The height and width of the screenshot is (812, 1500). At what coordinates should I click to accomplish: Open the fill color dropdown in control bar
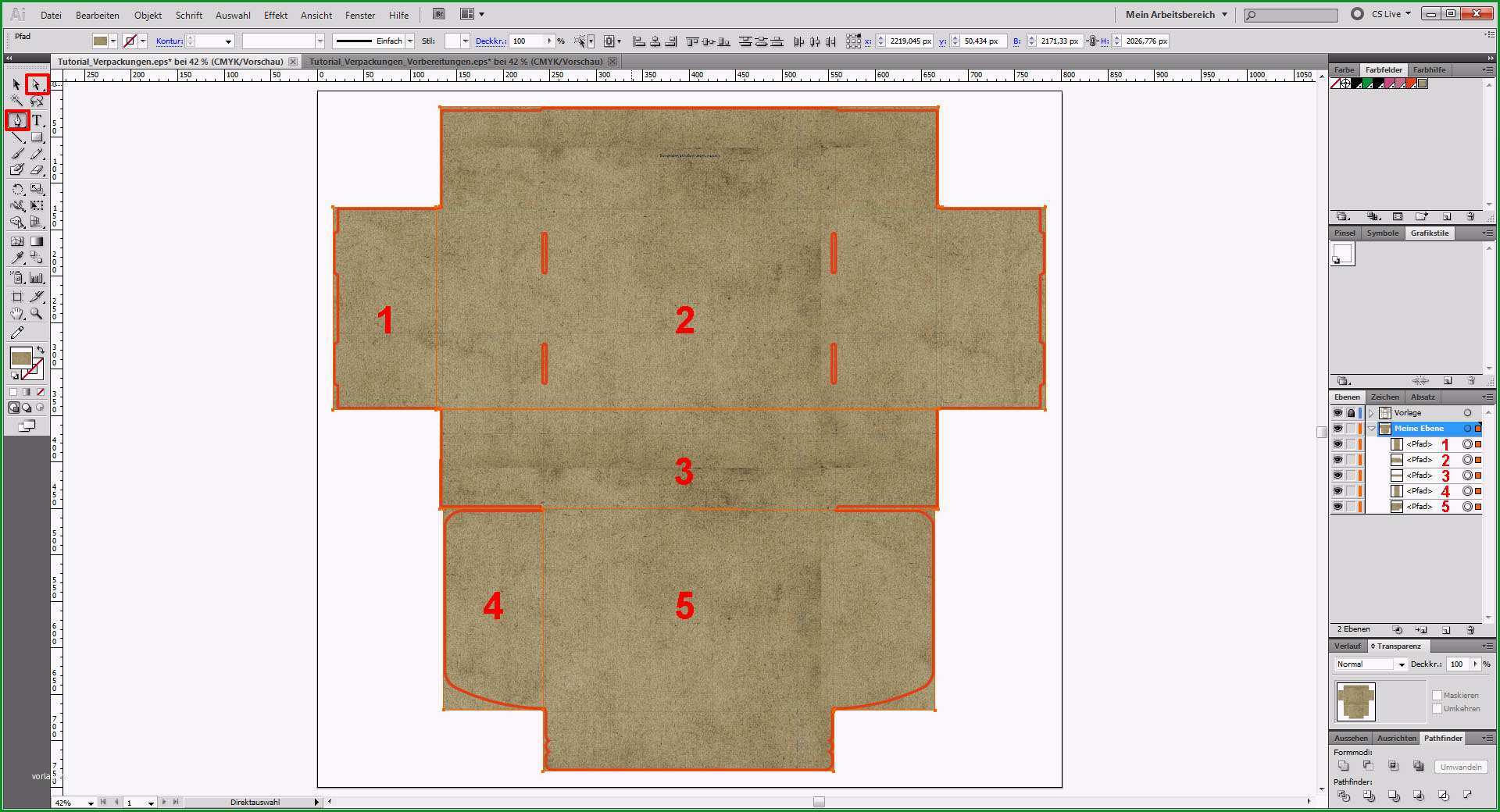pos(113,41)
